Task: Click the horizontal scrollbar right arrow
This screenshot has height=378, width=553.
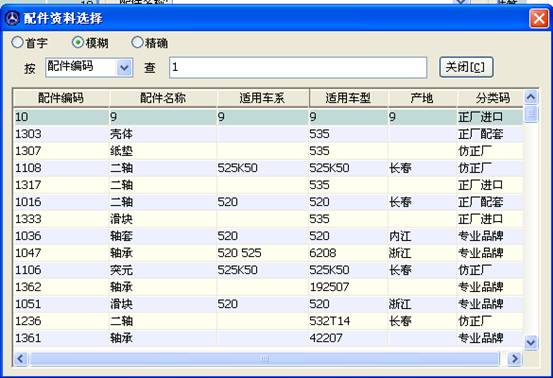Action: 515,359
